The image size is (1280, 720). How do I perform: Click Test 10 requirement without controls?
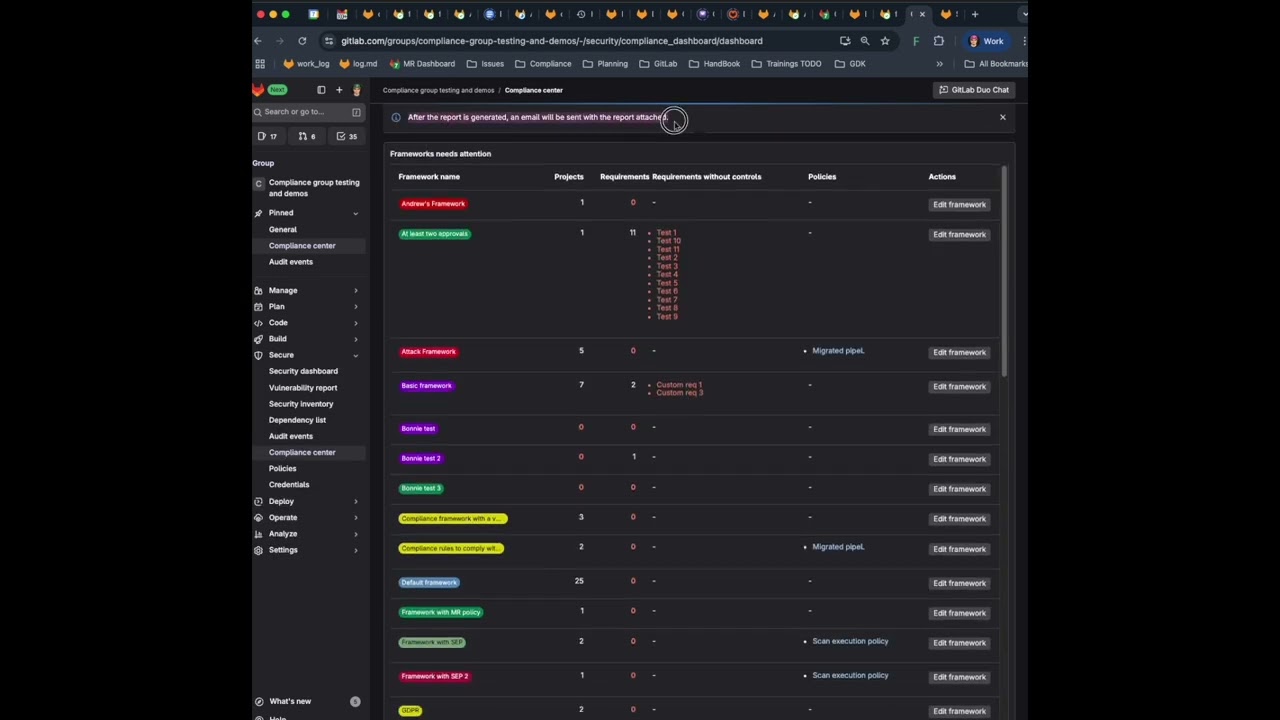[668, 241]
